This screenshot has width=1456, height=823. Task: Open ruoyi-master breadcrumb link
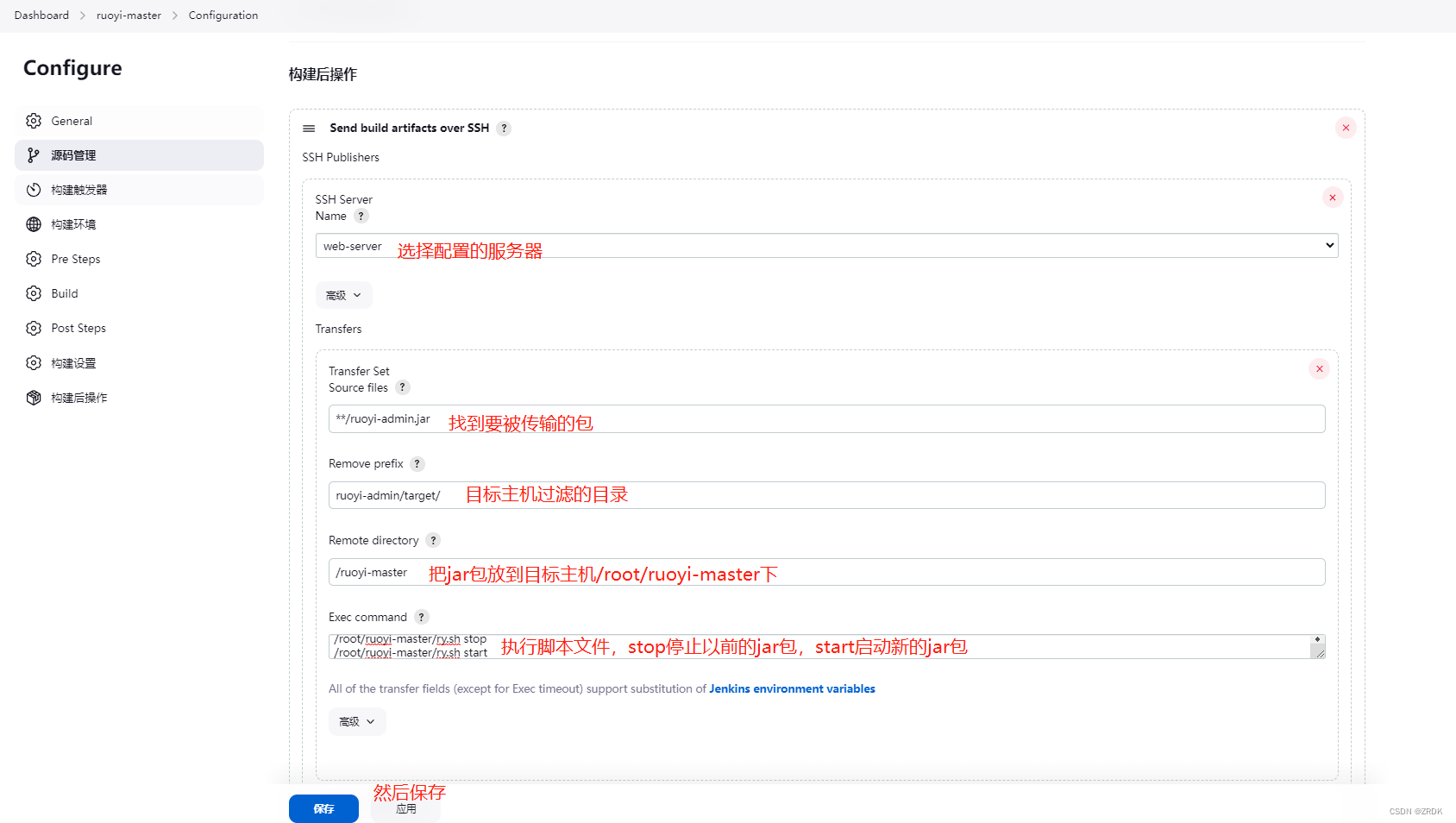coord(129,16)
